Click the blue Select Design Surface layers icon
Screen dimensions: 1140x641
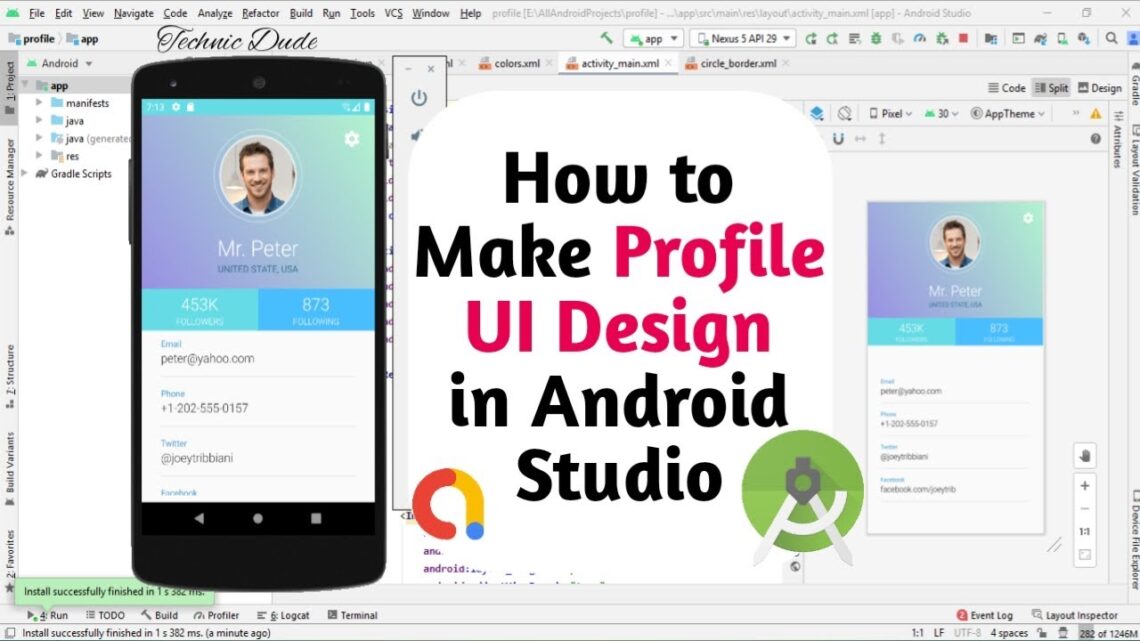point(816,113)
